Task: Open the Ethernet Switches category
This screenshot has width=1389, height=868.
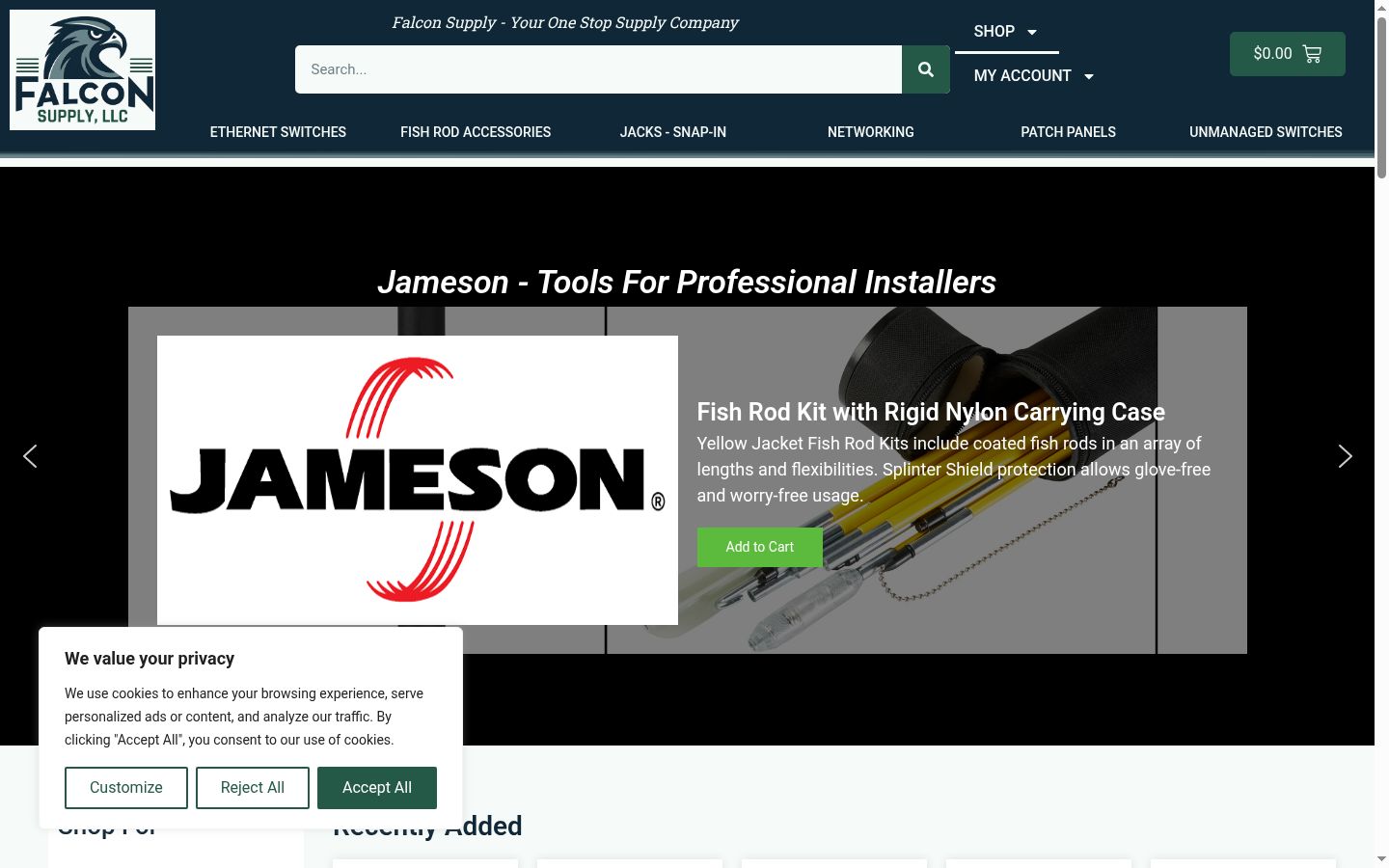Action: tap(278, 132)
